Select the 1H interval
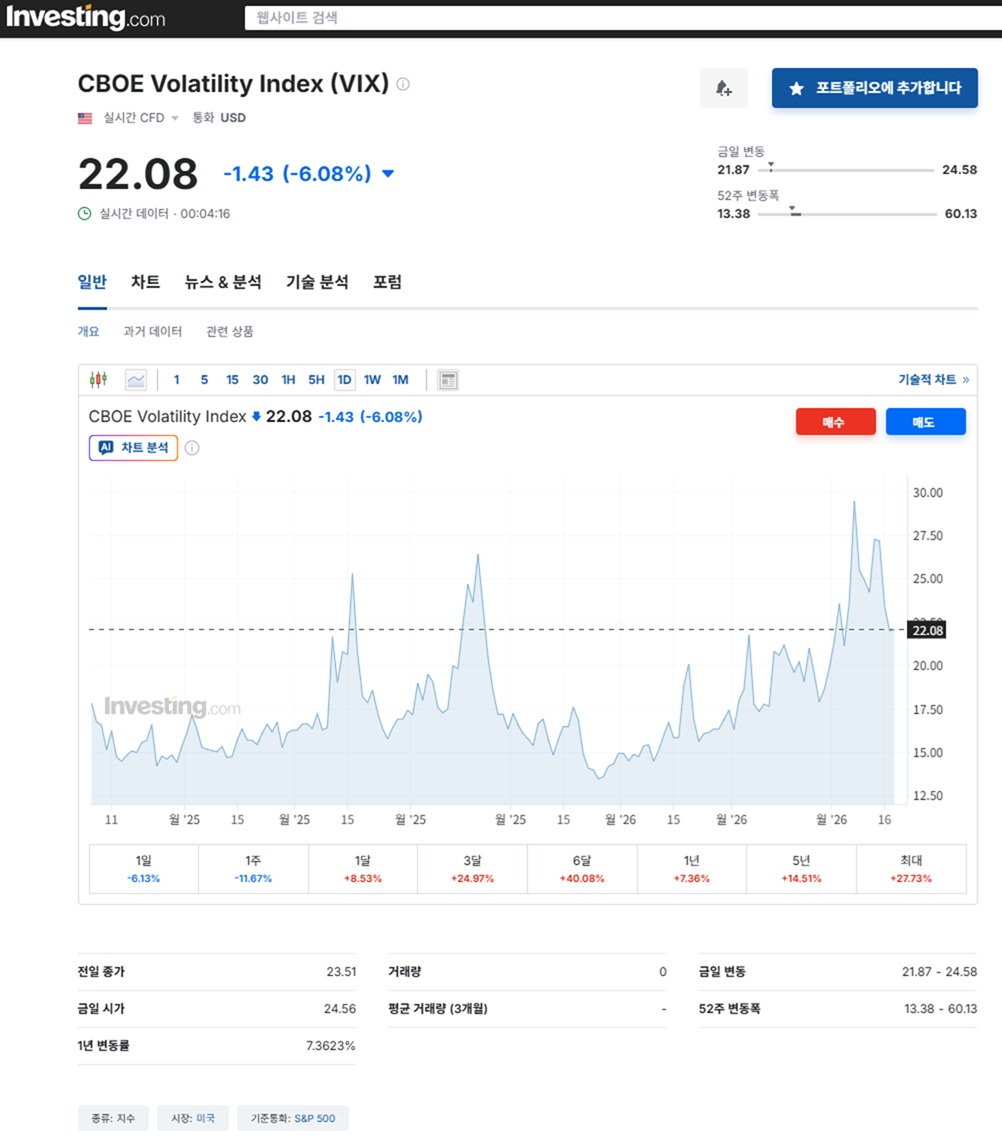The width and height of the screenshot is (1002, 1142). 288,379
